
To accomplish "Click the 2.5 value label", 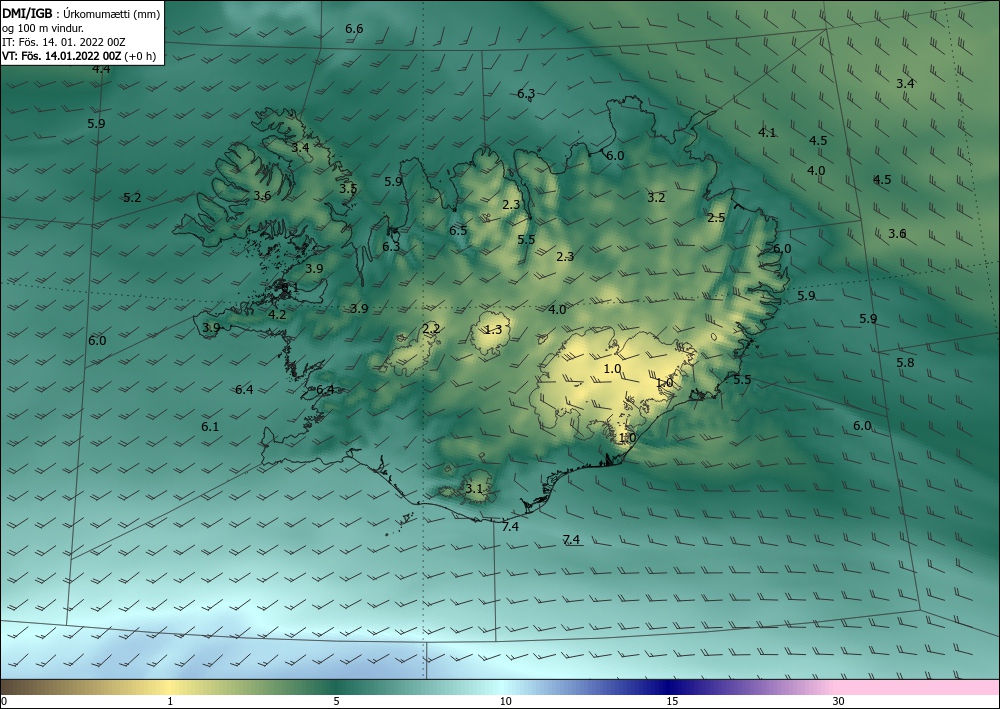I will [x=716, y=217].
